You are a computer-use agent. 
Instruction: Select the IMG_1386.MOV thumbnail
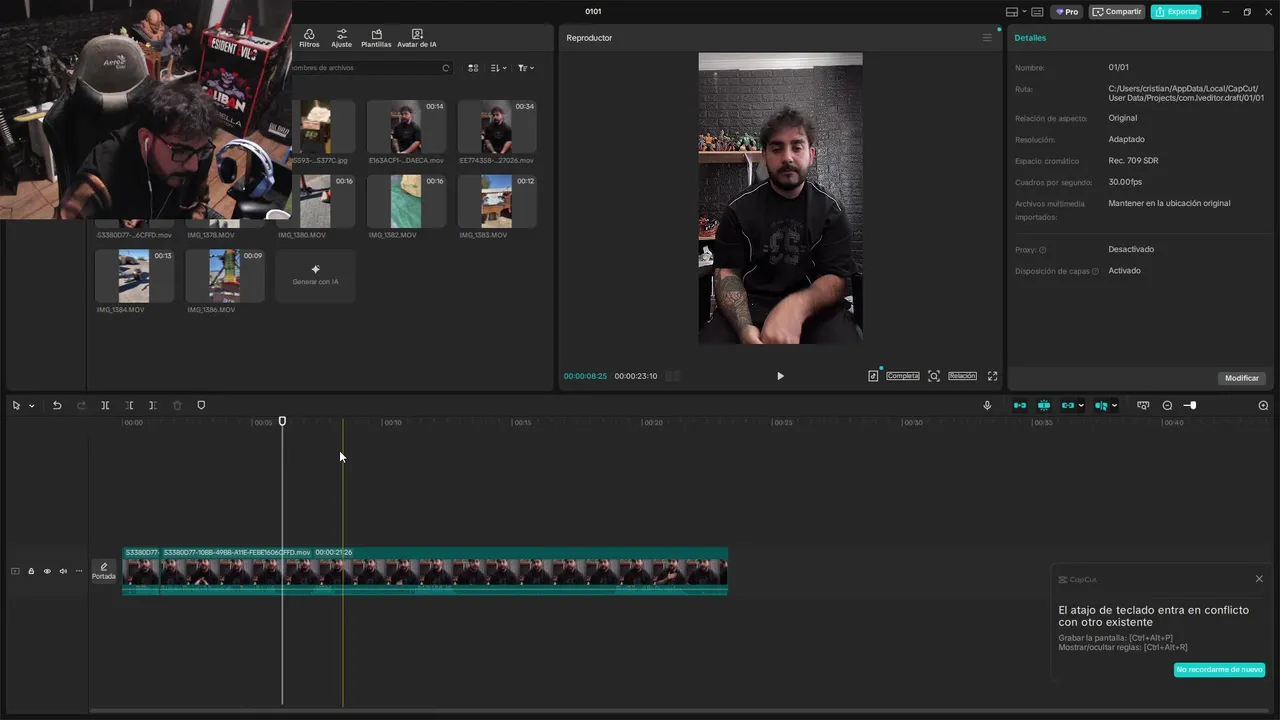pyautogui.click(x=225, y=276)
